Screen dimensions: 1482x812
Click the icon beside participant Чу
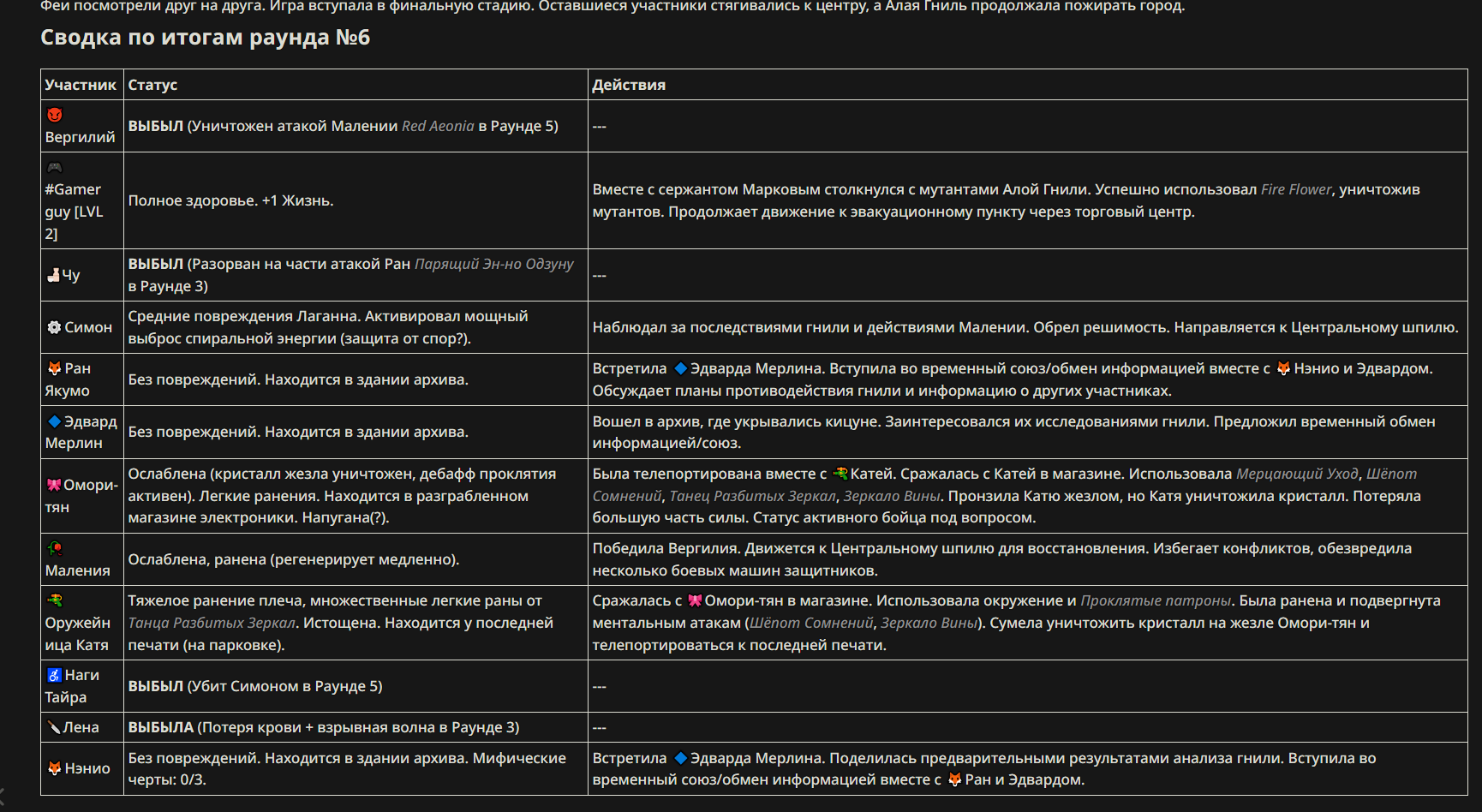click(x=53, y=275)
